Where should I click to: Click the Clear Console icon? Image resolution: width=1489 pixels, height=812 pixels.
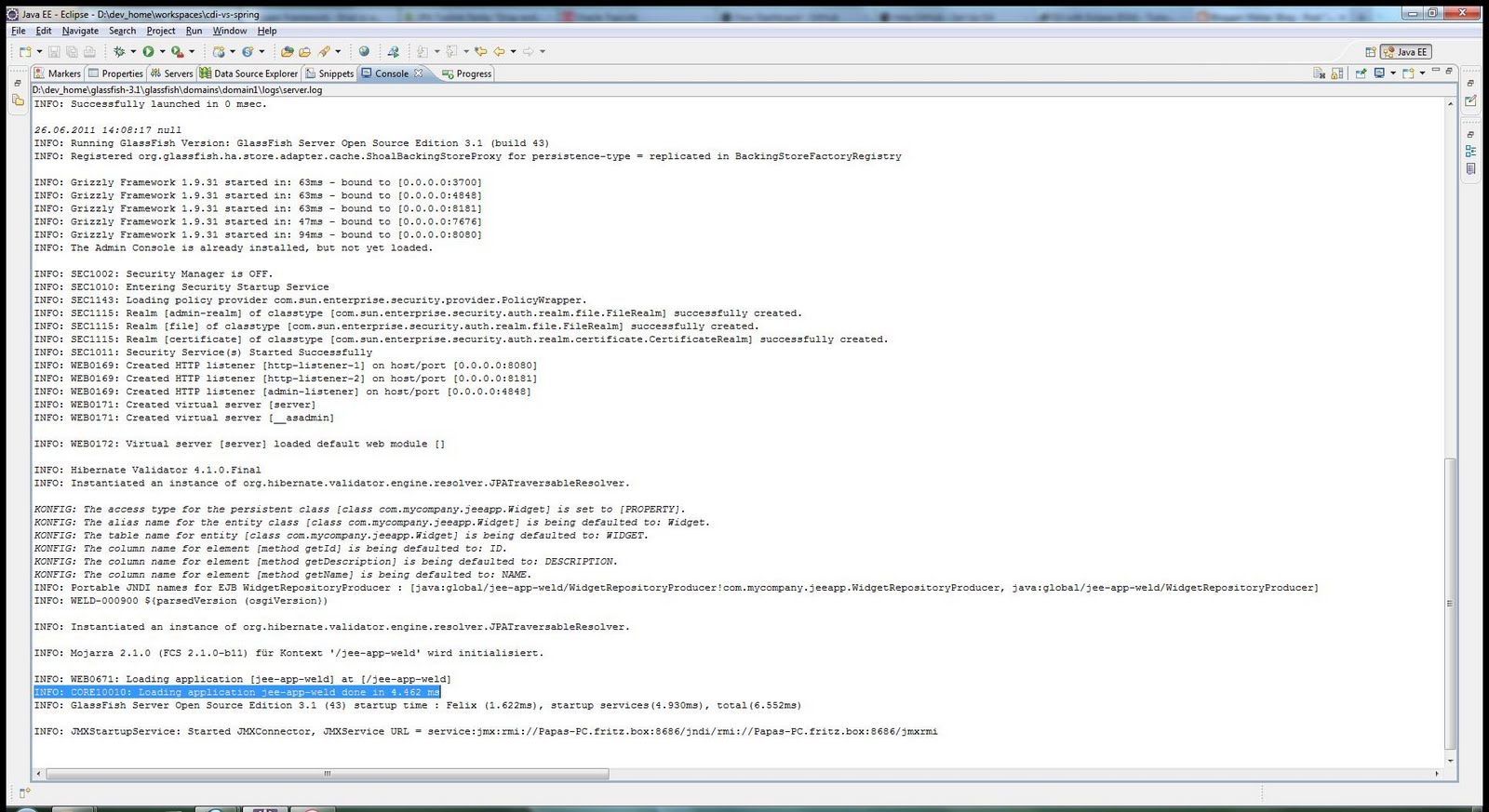click(x=1319, y=73)
